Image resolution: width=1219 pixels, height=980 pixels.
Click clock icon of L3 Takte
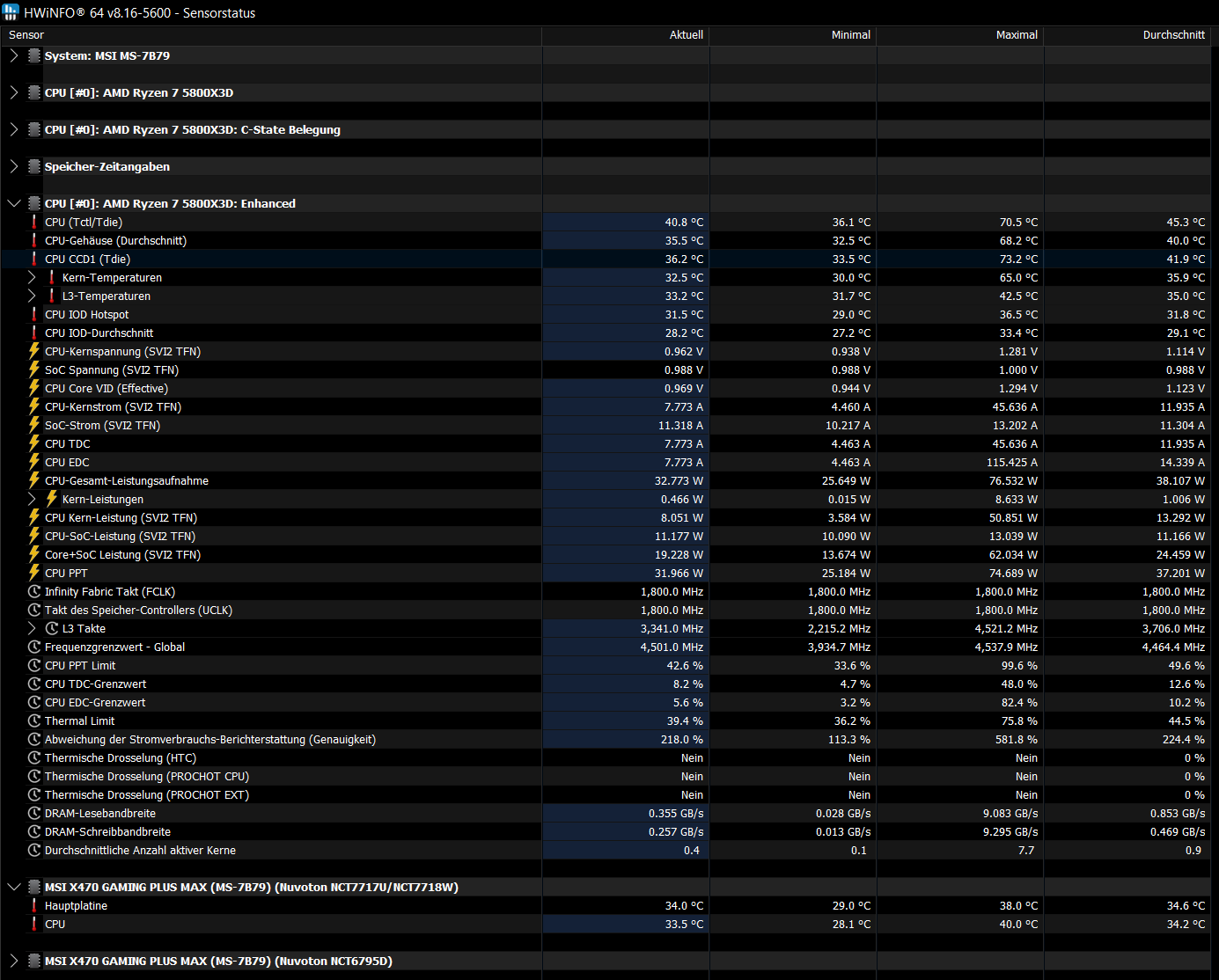pyautogui.click(x=52, y=628)
